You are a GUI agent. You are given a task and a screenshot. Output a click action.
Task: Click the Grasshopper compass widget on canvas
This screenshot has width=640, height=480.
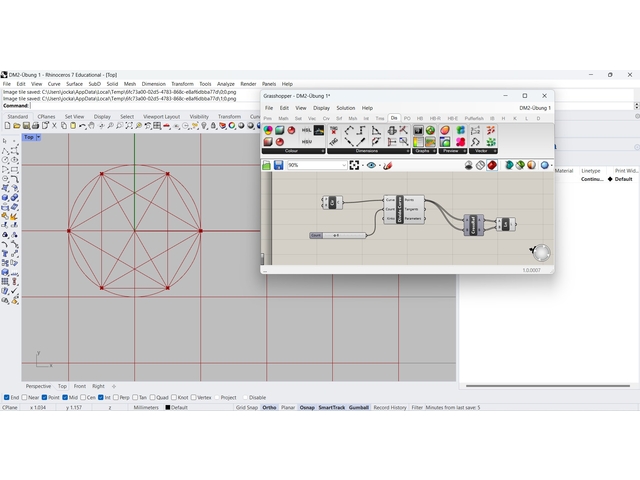point(540,252)
